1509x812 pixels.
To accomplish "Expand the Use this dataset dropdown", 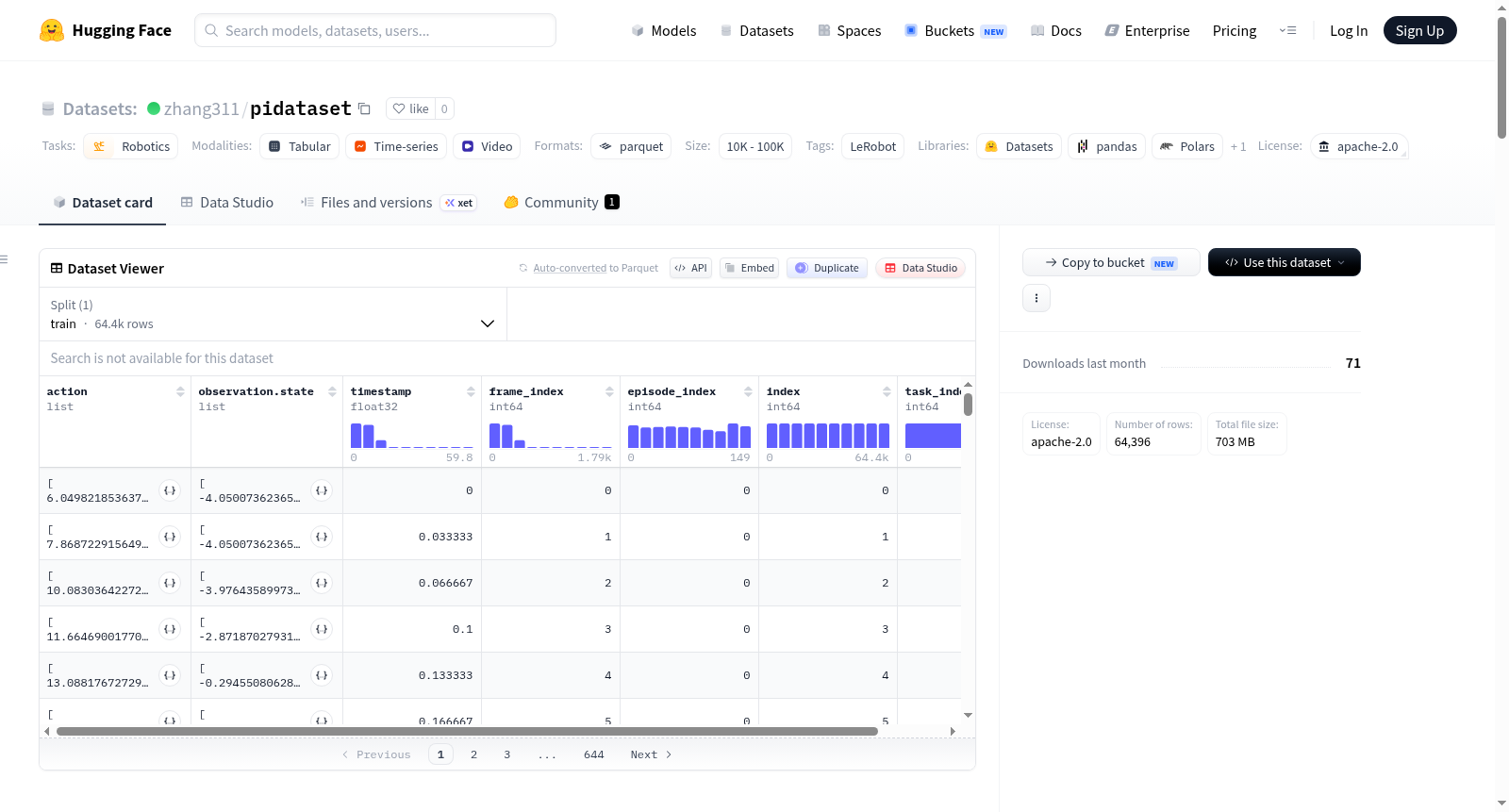I will point(1285,262).
